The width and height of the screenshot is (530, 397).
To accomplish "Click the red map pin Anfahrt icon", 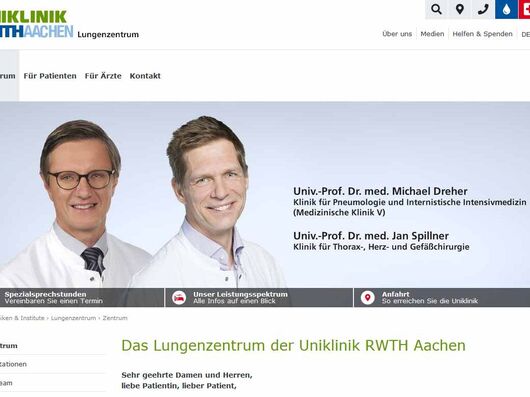I will [367, 298].
